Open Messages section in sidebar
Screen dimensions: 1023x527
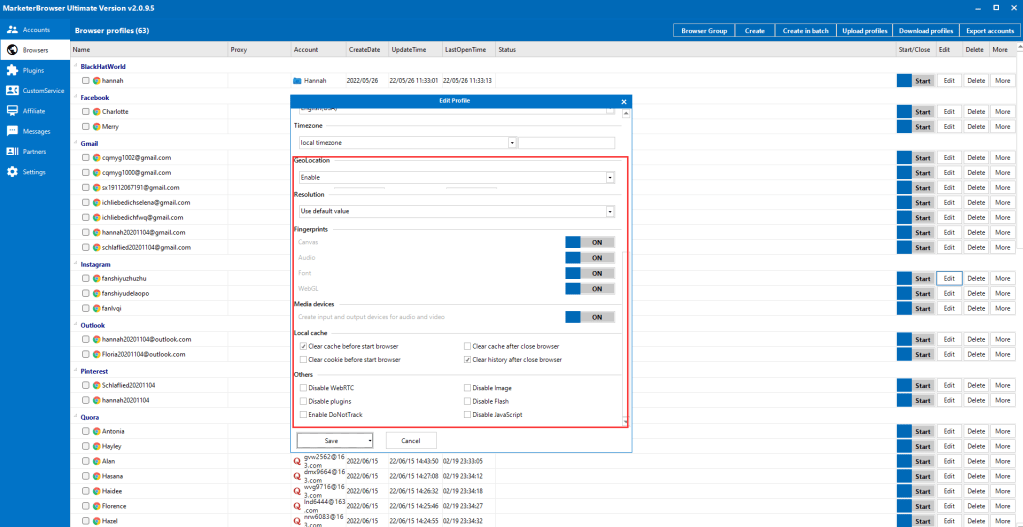coord(36,131)
